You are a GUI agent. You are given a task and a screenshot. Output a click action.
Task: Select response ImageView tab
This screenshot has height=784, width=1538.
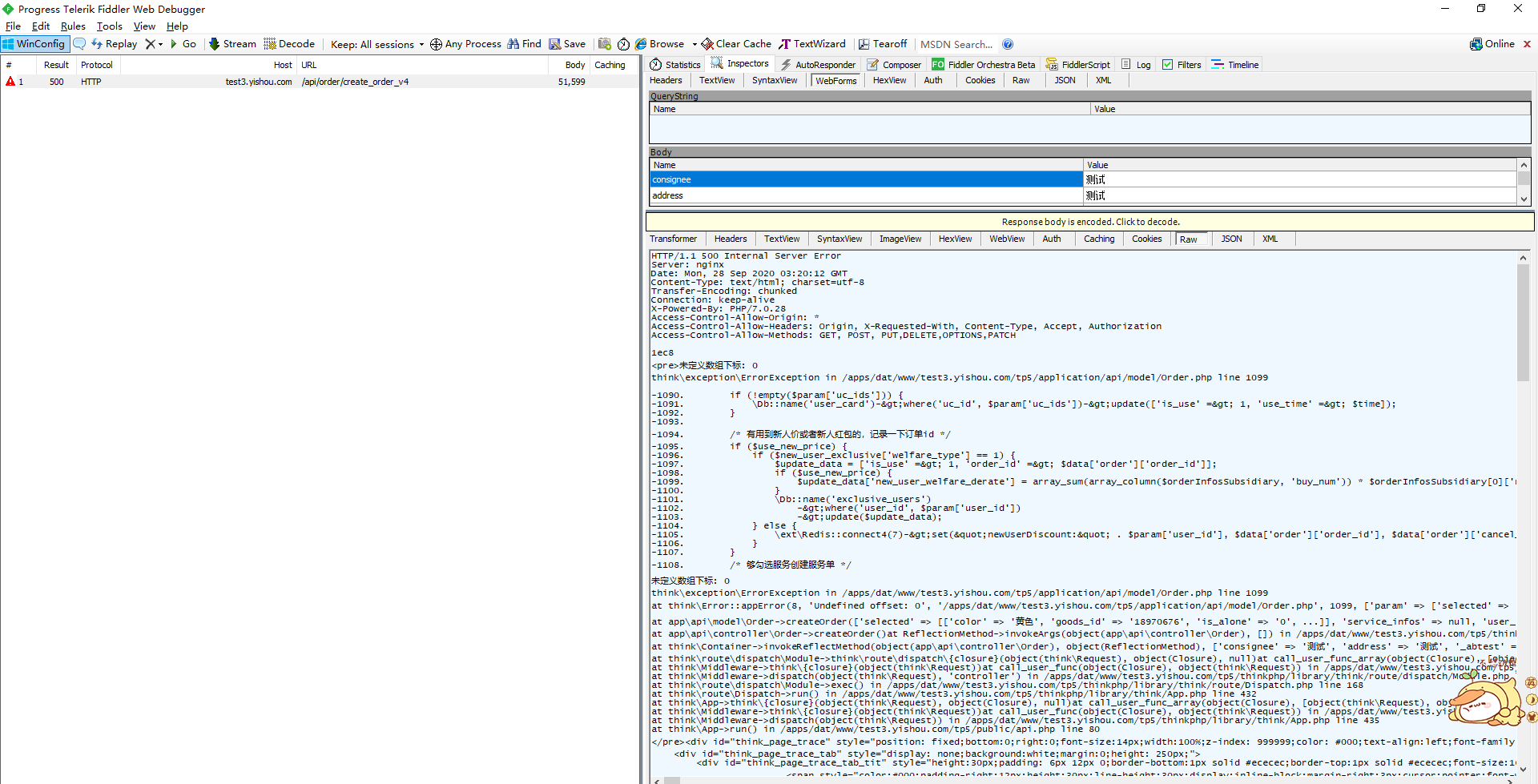tap(900, 239)
